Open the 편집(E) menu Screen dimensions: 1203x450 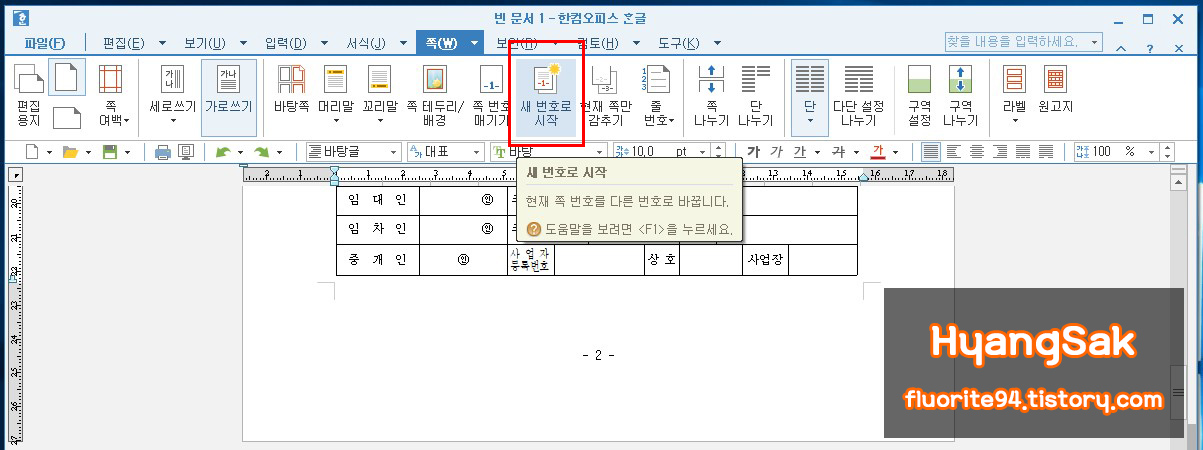point(125,43)
